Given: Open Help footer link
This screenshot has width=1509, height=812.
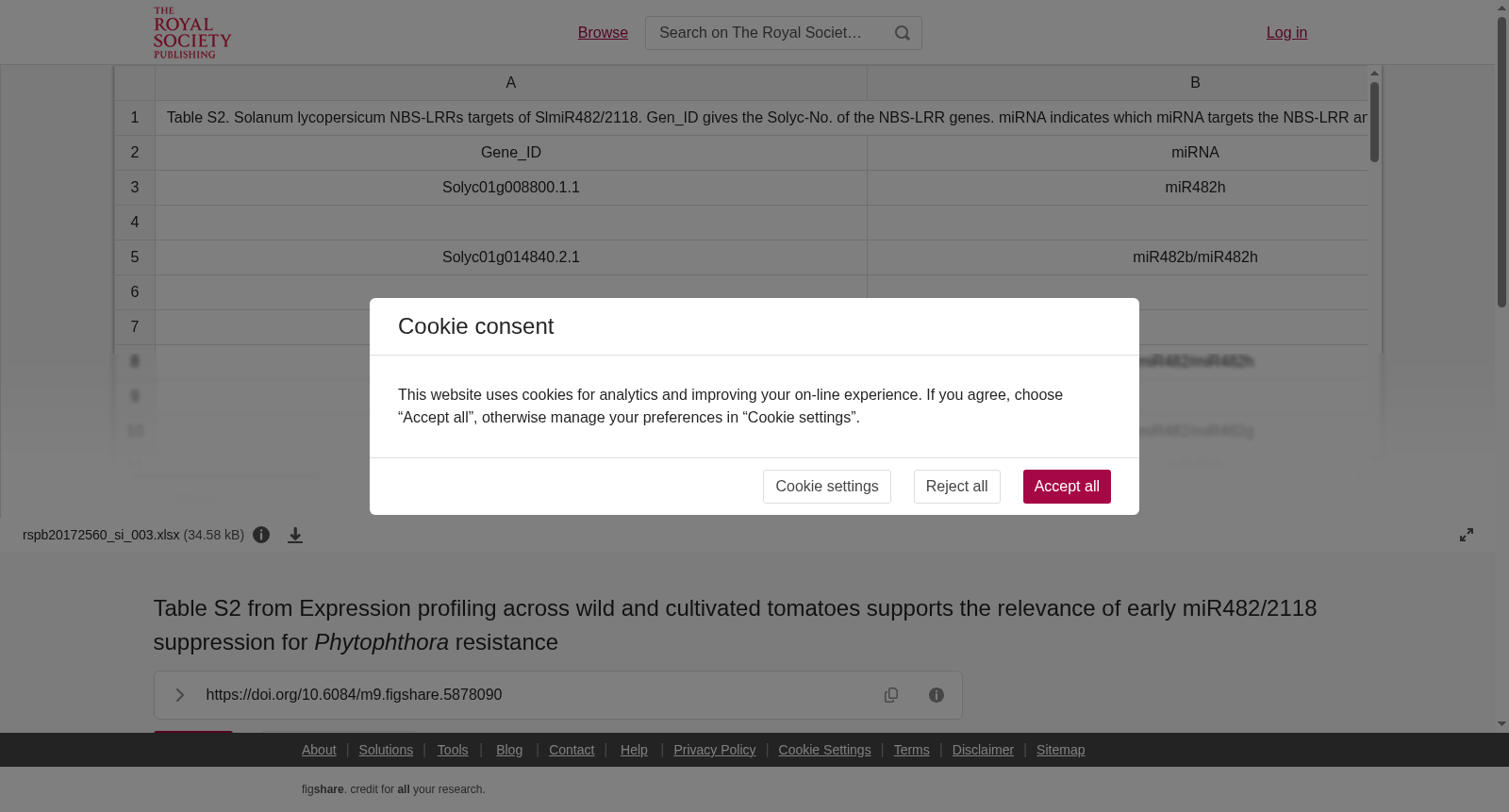Looking at the screenshot, I should tap(634, 750).
